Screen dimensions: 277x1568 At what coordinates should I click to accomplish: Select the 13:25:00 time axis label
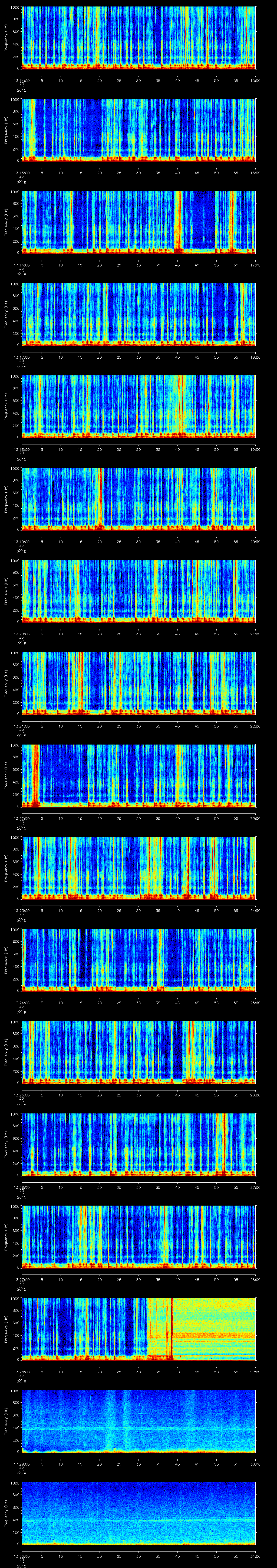[21, 1095]
